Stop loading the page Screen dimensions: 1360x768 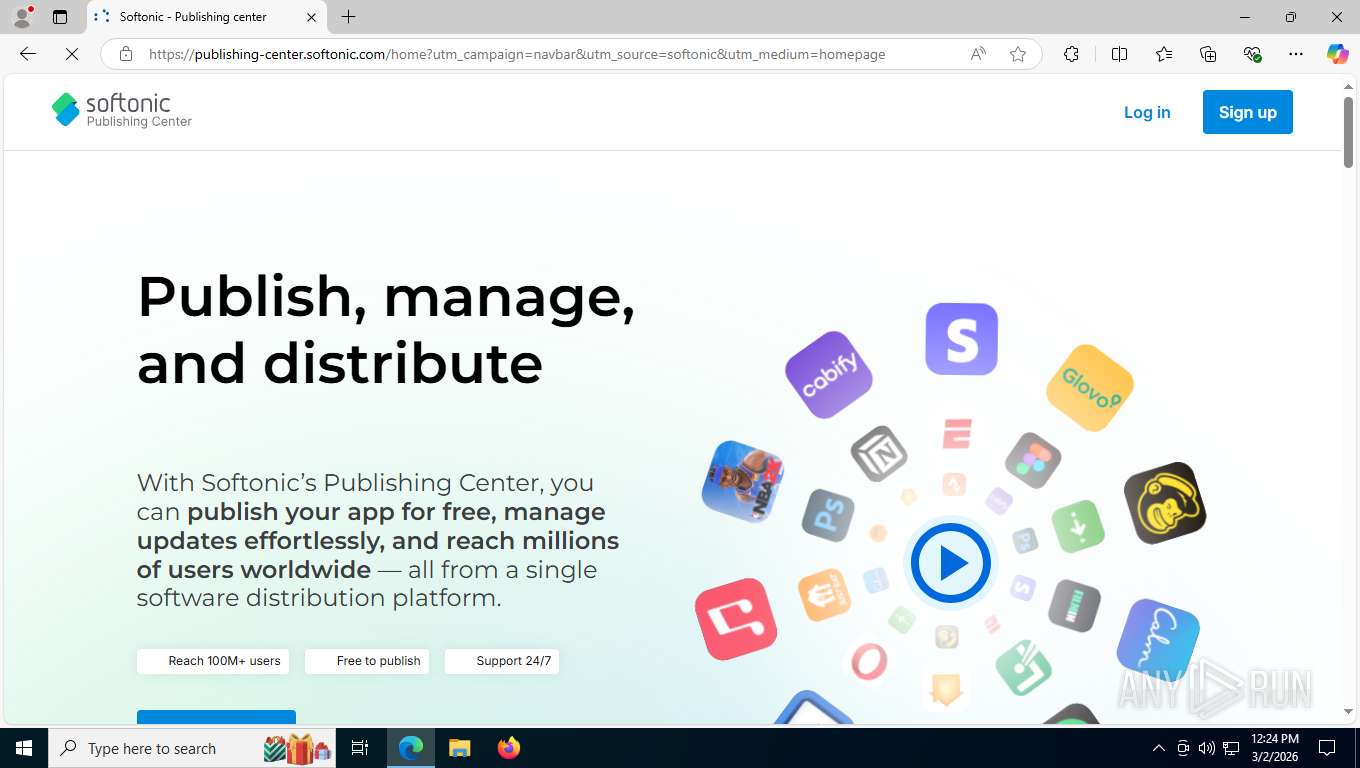click(x=72, y=54)
